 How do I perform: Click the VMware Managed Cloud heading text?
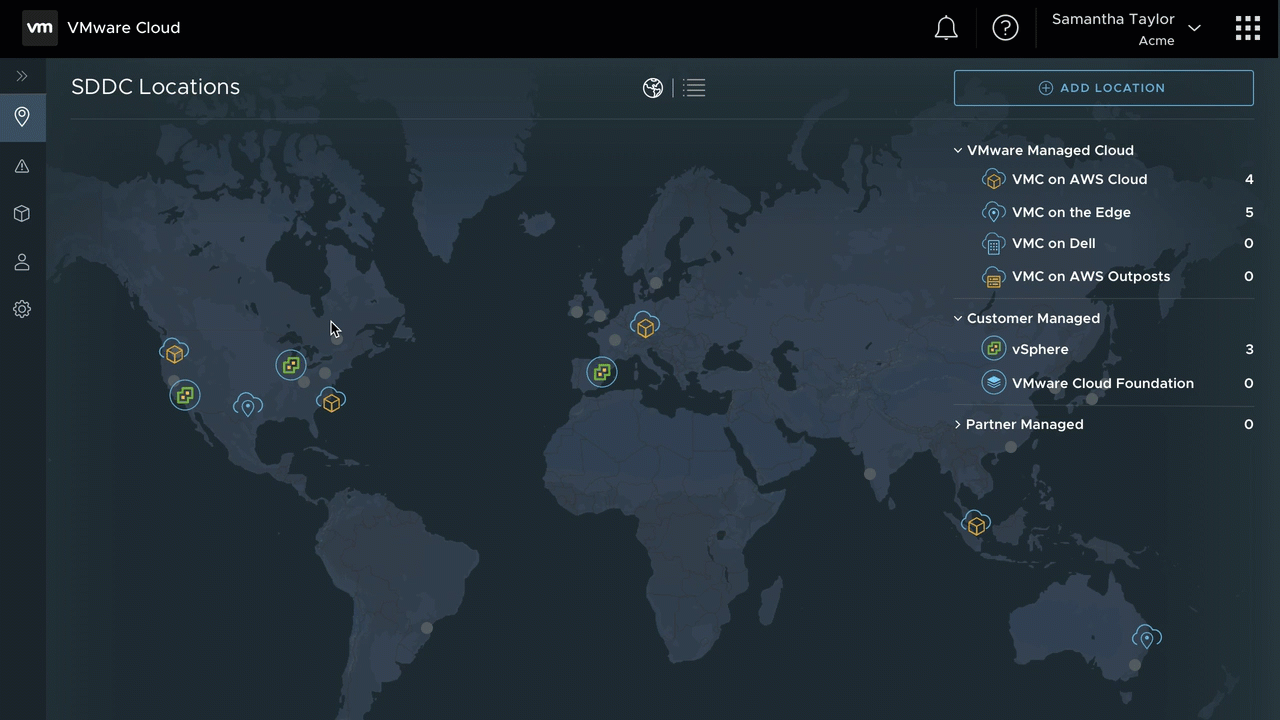pyautogui.click(x=1050, y=150)
